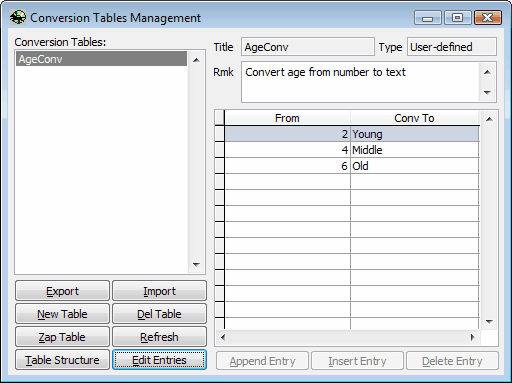Click the Conv To column header

414,118
